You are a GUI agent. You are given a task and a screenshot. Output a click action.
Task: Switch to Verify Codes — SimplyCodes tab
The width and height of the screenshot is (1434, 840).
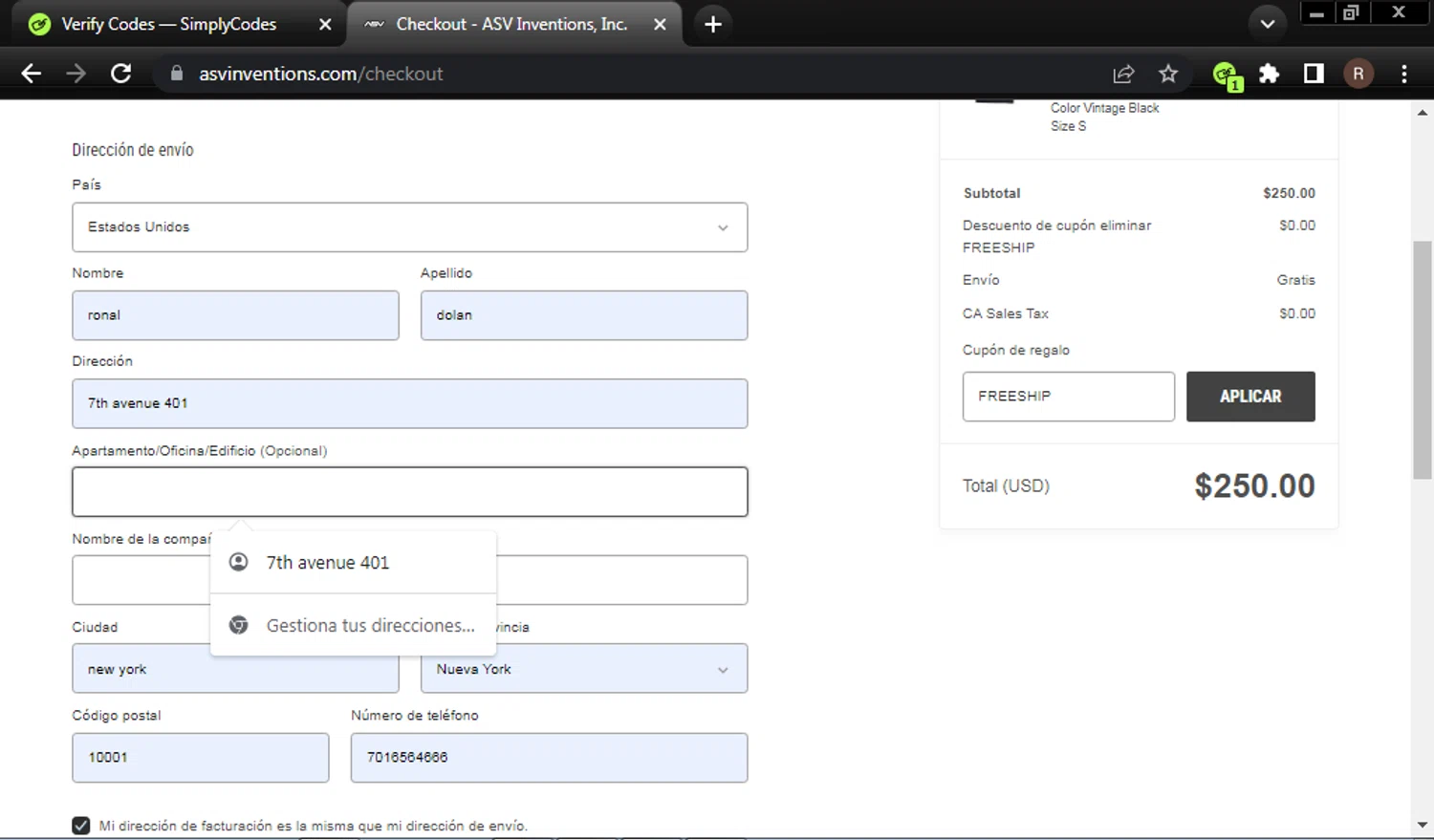coord(168,25)
